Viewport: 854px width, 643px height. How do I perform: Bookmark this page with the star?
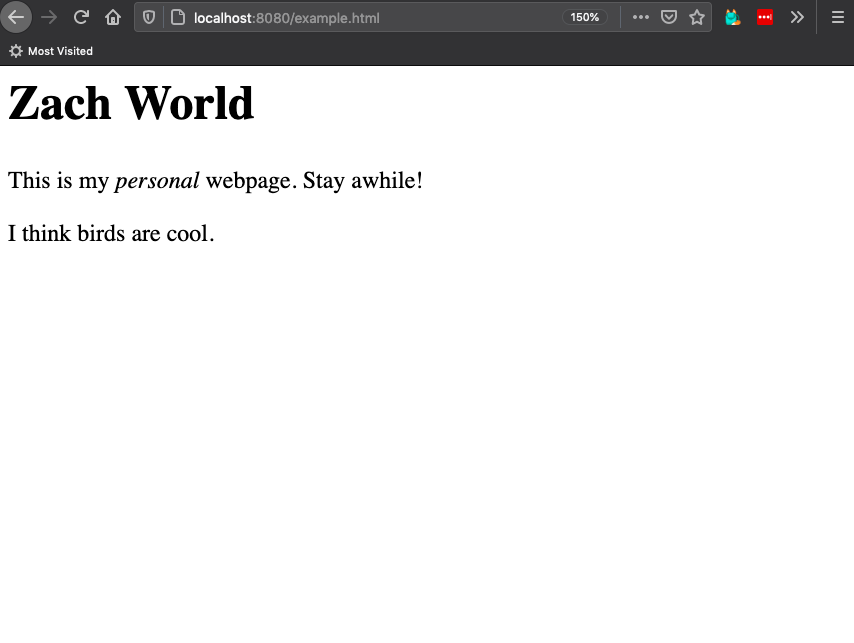click(x=697, y=17)
